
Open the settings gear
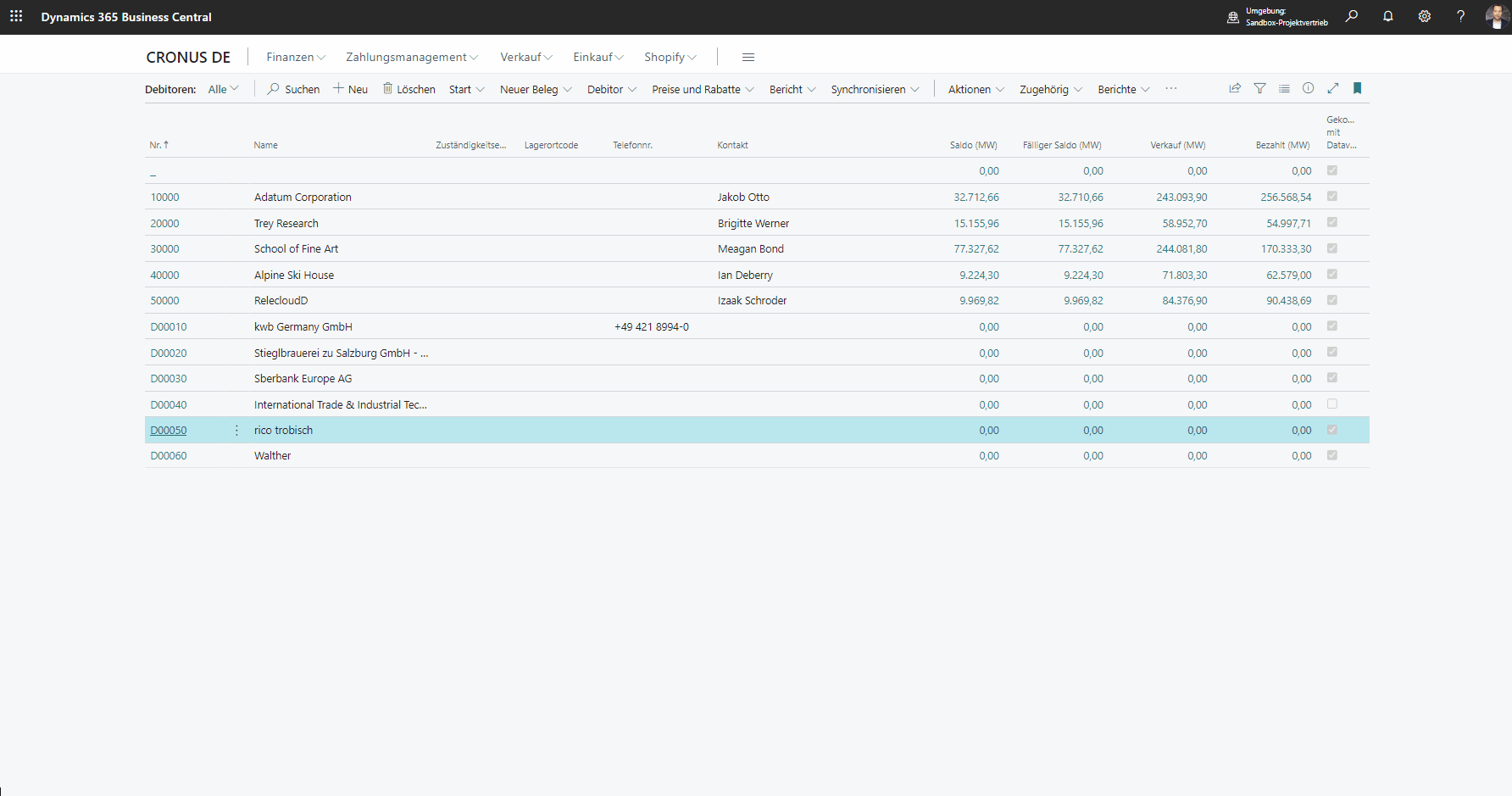(x=1425, y=16)
